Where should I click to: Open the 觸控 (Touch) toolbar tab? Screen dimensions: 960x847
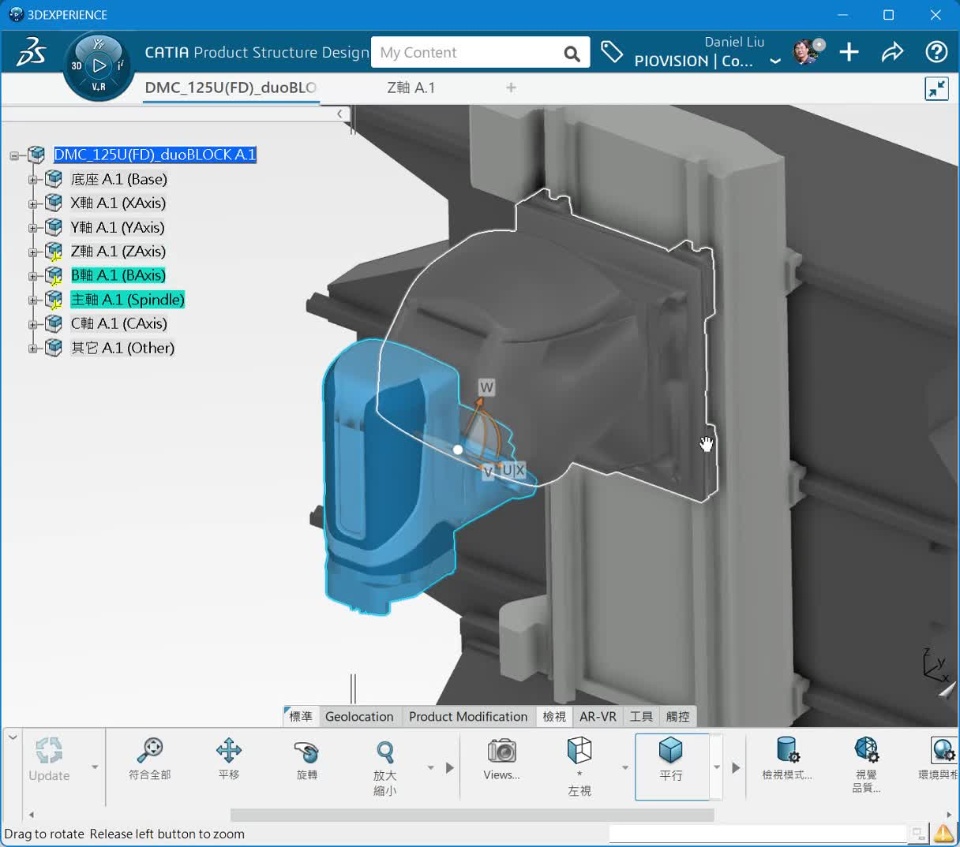[x=677, y=717]
